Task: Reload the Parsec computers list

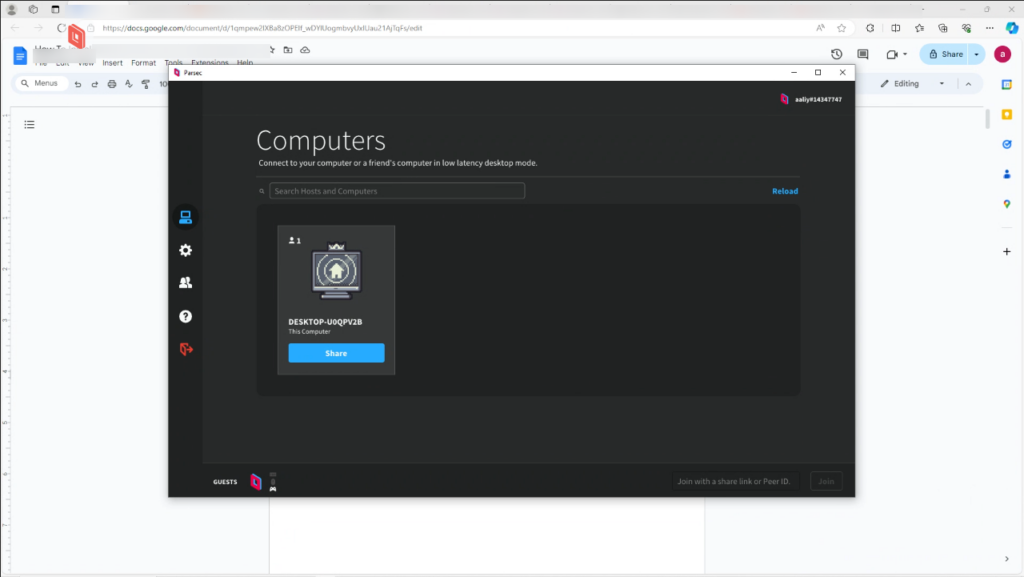Action: pyautogui.click(x=785, y=190)
